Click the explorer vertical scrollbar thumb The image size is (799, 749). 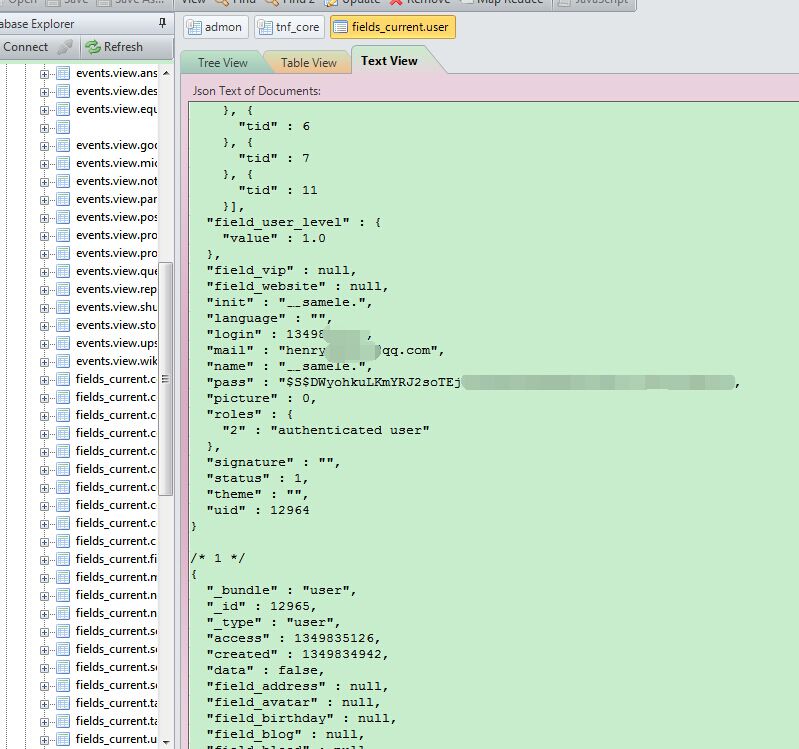(166, 379)
